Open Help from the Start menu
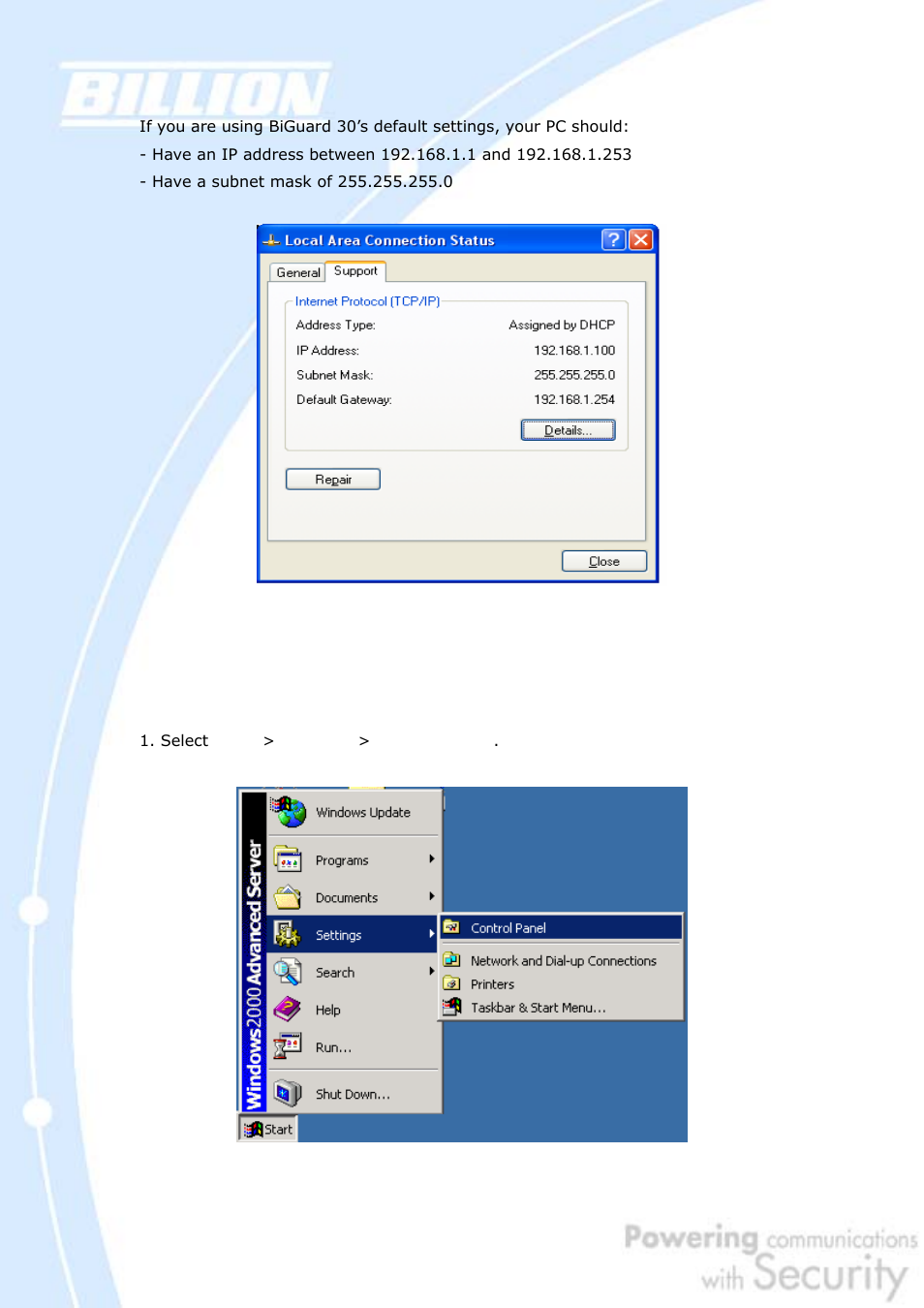The image size is (924, 1308). (326, 1010)
